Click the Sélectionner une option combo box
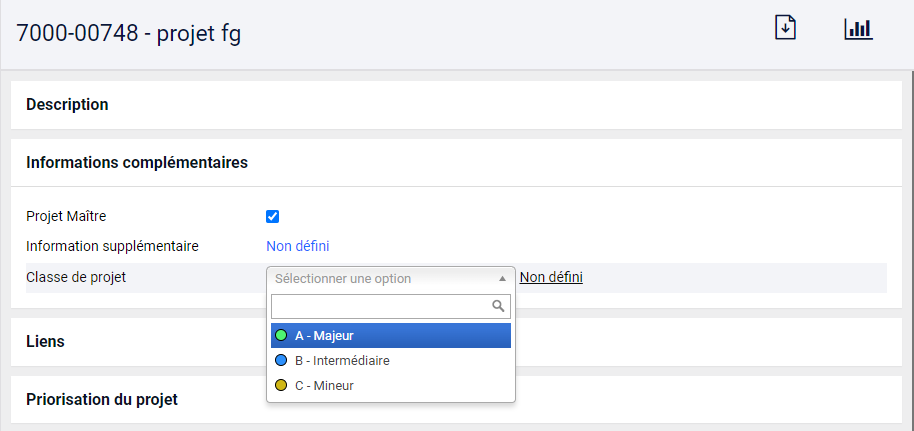The image size is (914, 431). [391, 279]
